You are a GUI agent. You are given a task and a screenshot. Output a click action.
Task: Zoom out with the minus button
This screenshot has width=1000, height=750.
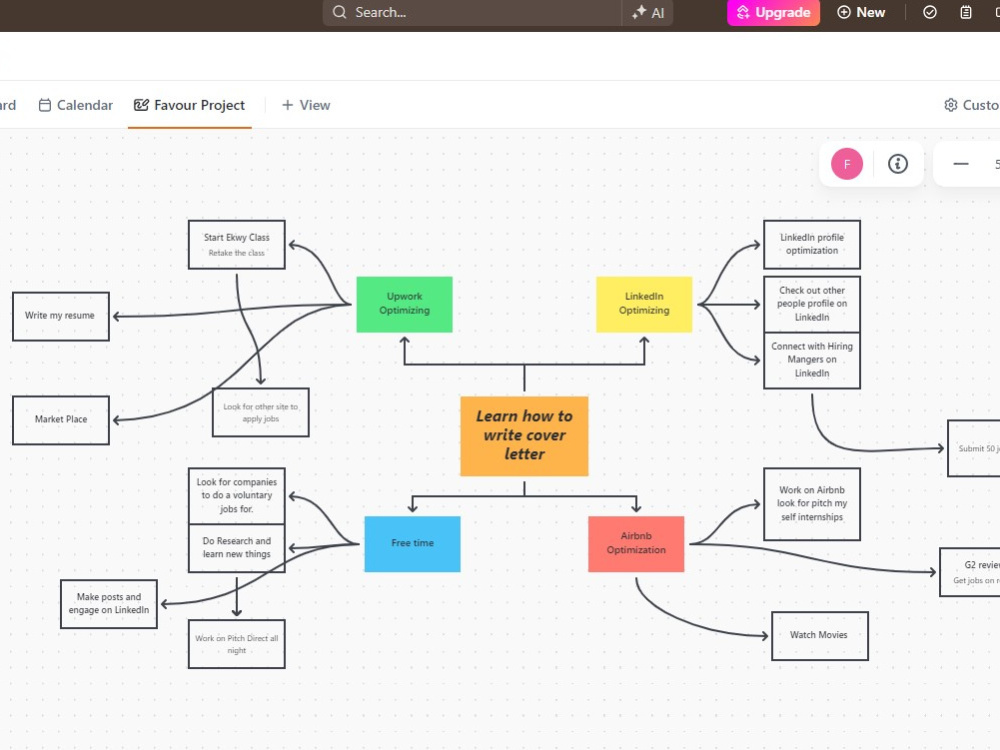[961, 164]
